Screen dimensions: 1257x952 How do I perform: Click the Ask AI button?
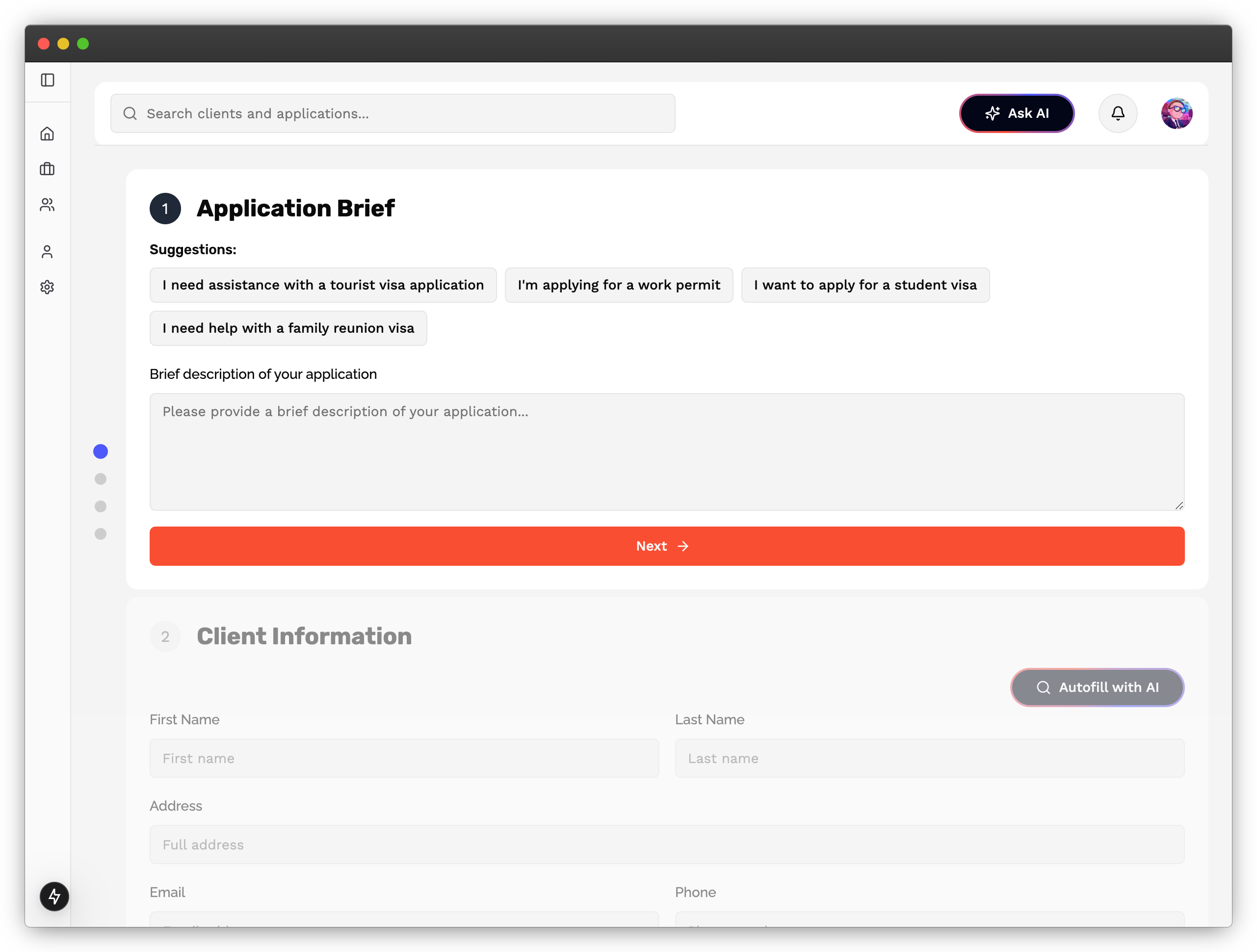(1017, 113)
